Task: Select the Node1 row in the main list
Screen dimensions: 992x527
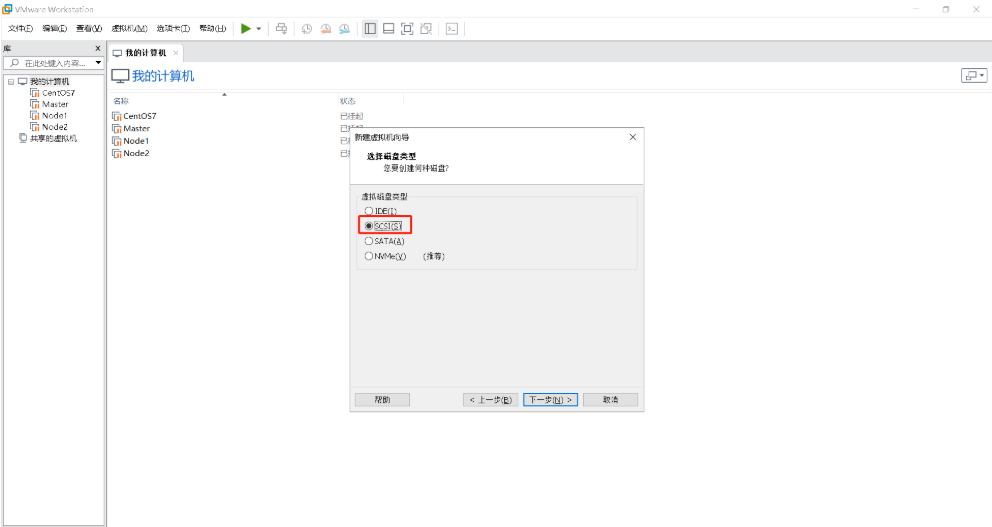Action: pos(136,140)
